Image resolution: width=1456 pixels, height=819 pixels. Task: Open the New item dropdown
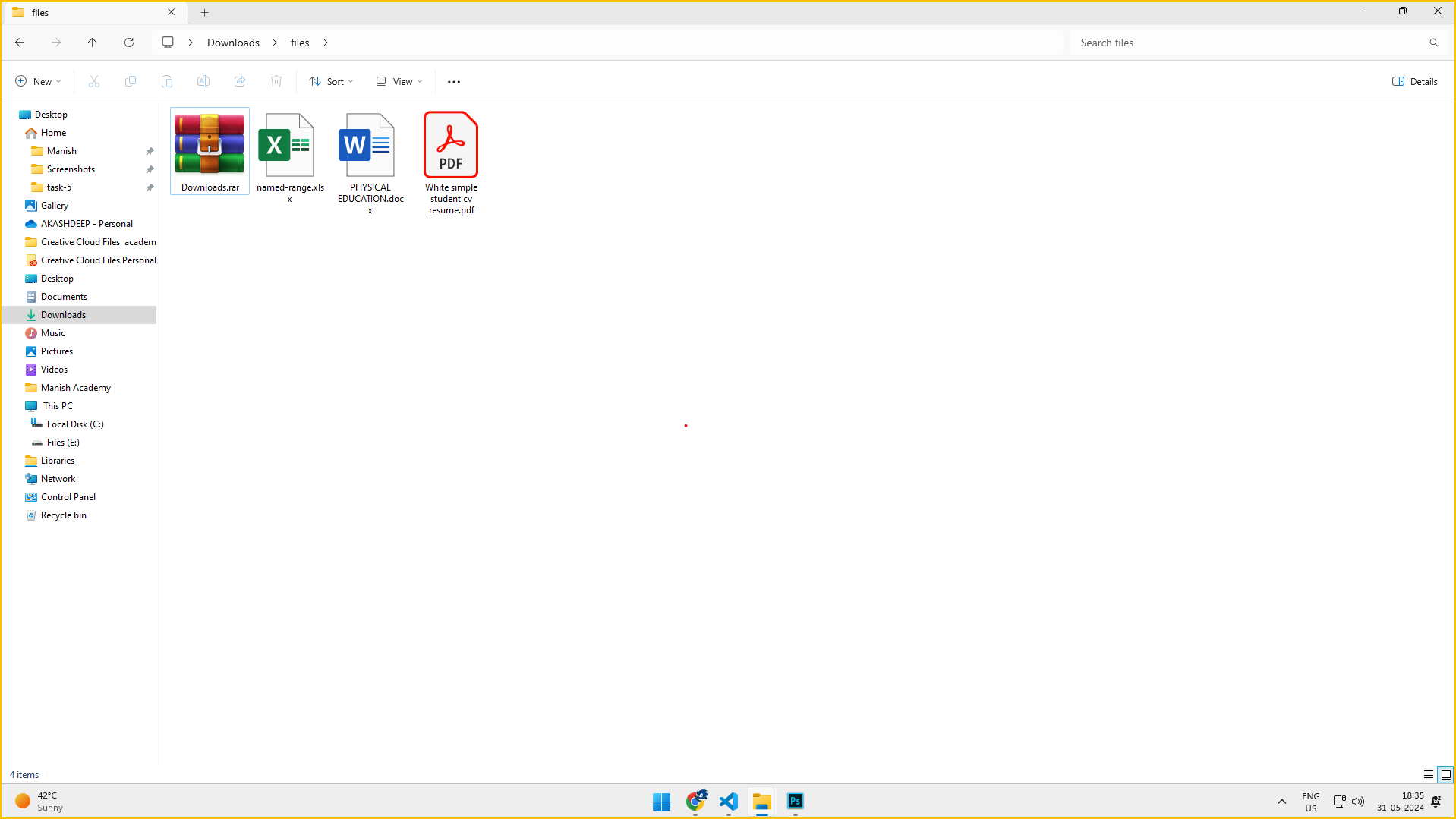[x=38, y=82]
